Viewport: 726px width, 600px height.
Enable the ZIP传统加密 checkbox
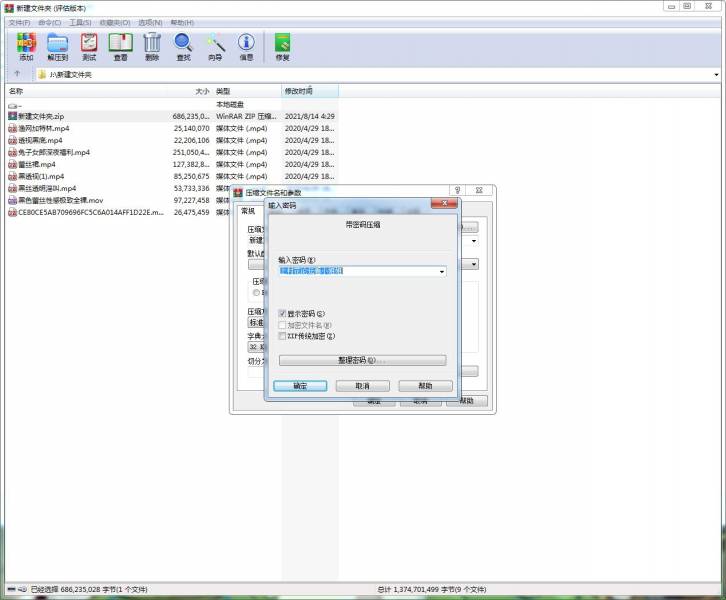pyautogui.click(x=283, y=336)
